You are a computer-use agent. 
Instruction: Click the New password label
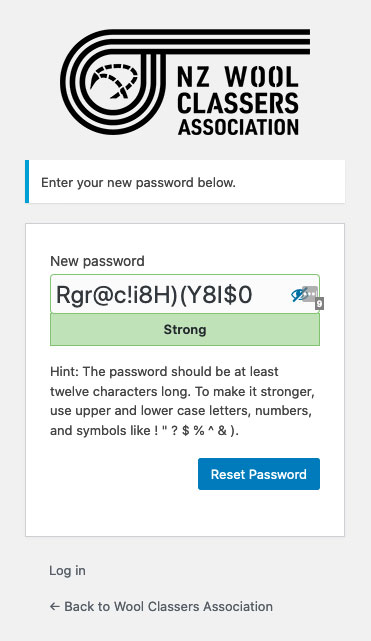coord(97,261)
